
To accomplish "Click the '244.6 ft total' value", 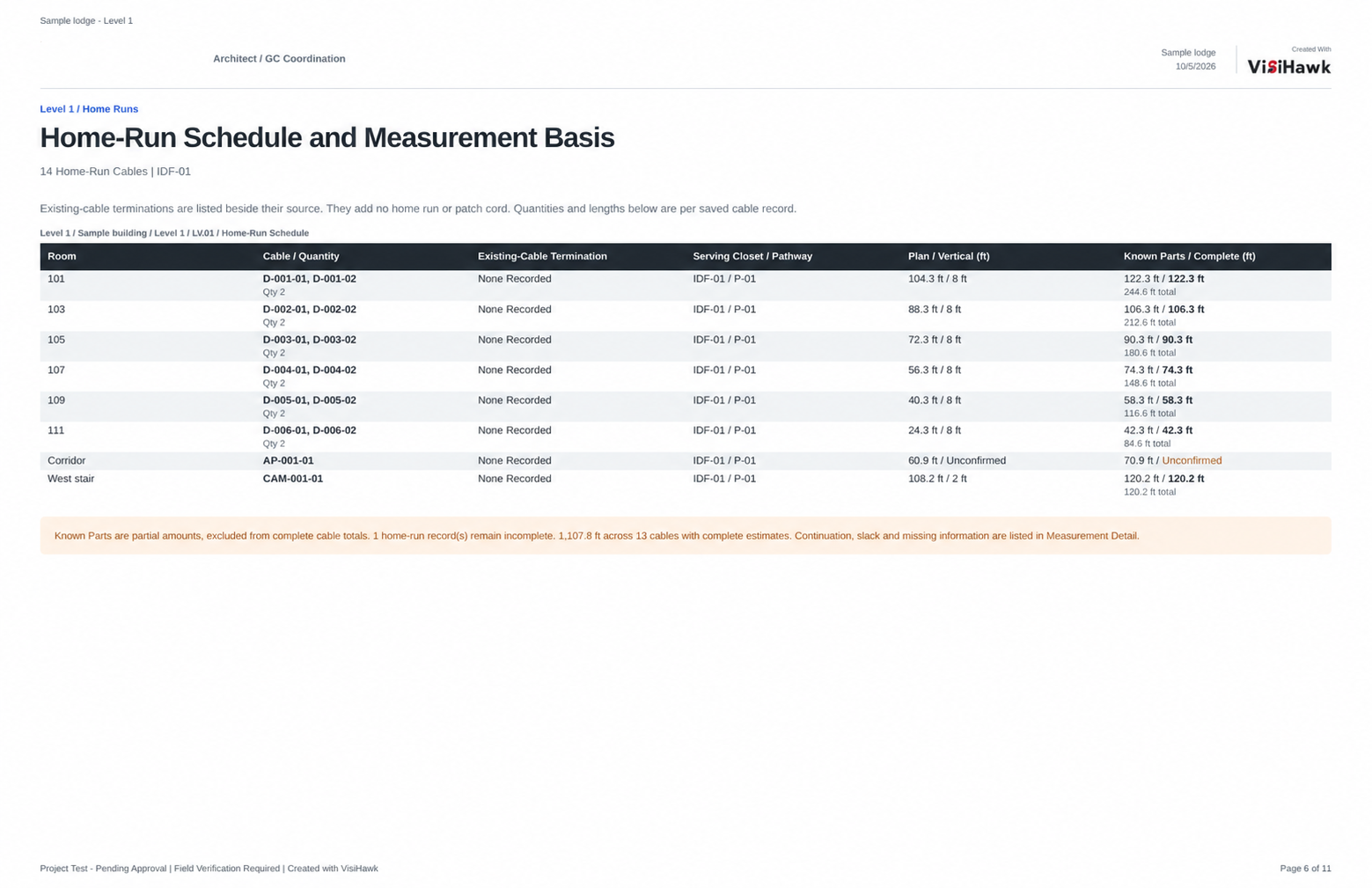I will click(x=1149, y=292).
